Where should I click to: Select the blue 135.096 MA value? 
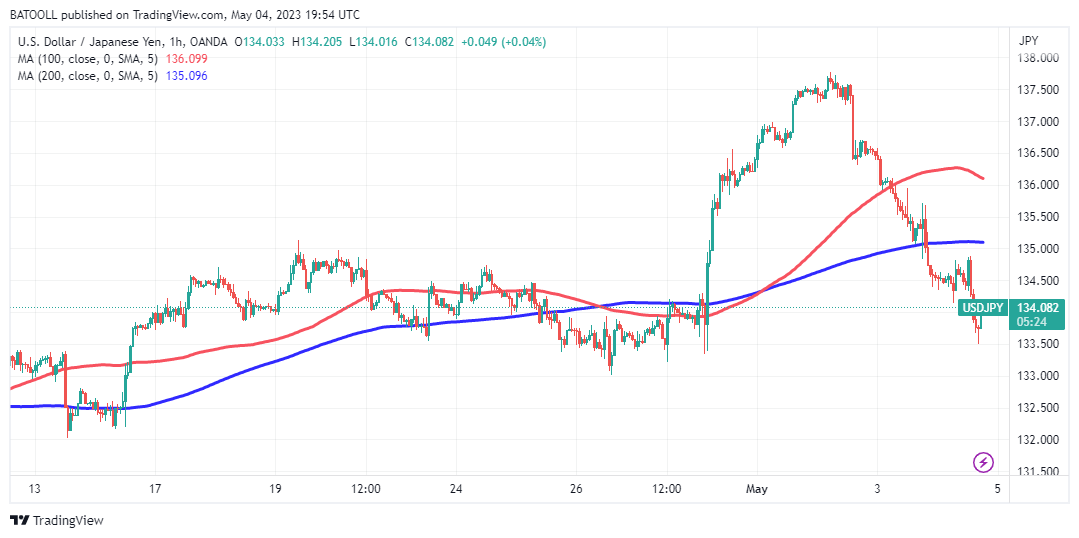187,76
